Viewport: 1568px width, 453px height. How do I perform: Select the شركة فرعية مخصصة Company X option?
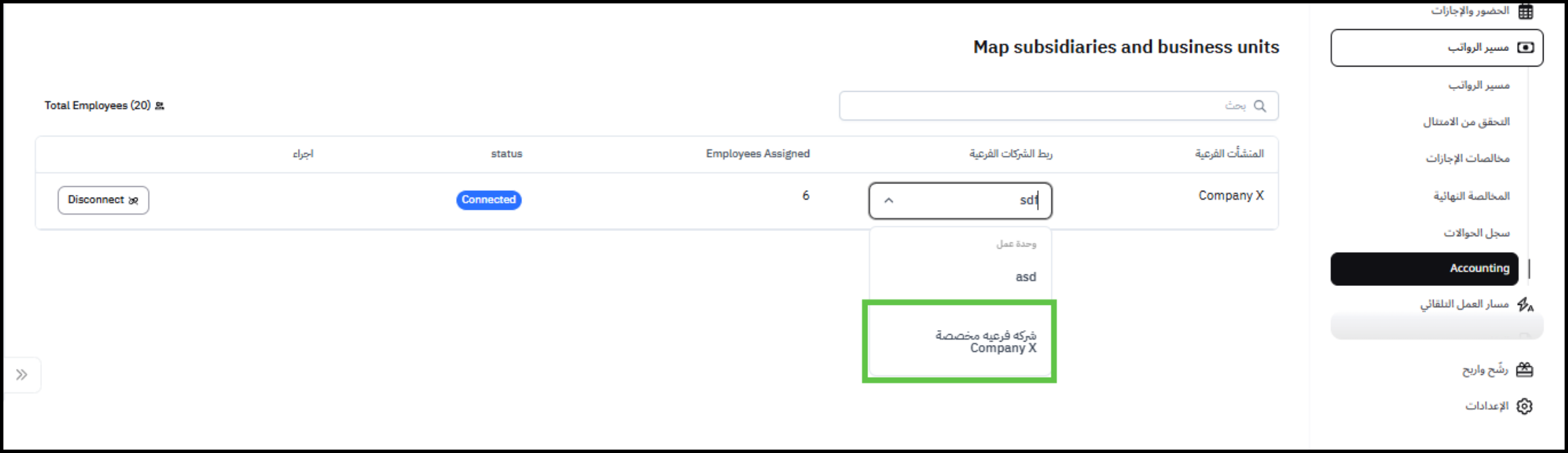(986, 342)
